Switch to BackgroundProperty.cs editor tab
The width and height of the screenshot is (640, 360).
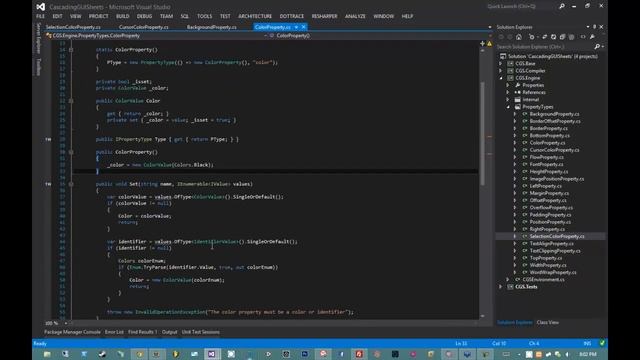[211, 27]
